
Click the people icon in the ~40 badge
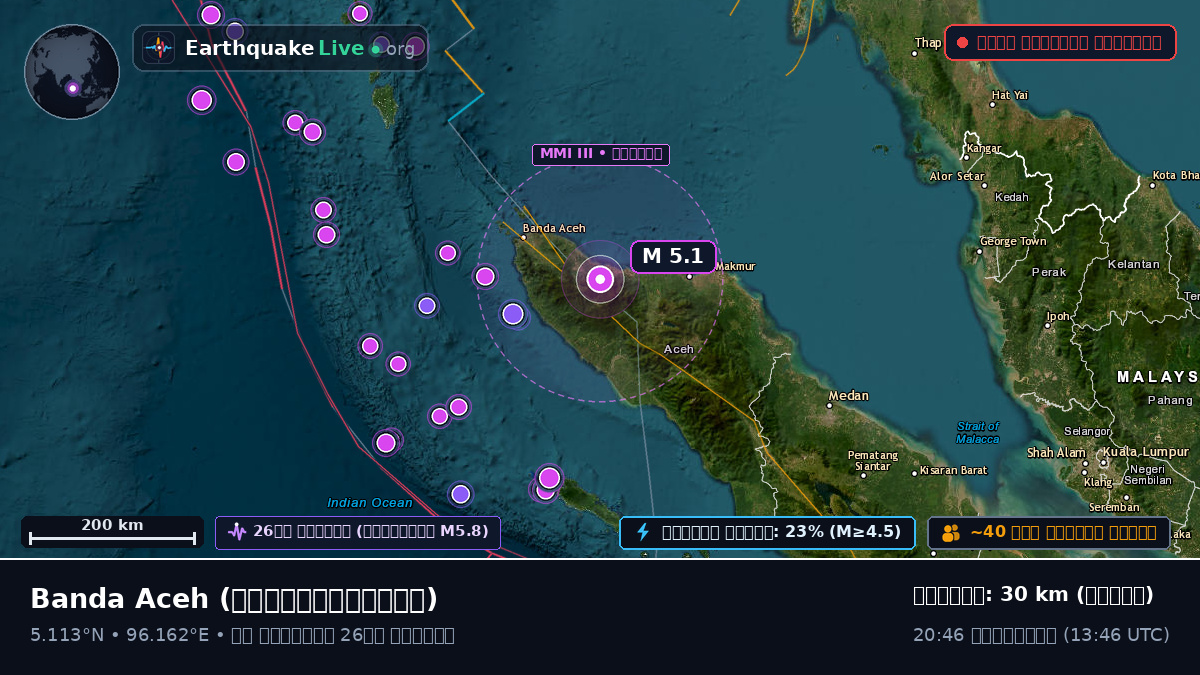tap(950, 532)
